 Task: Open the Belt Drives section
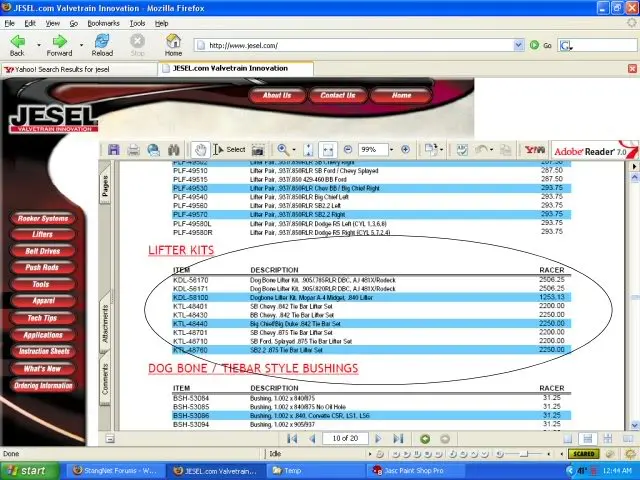(43, 251)
